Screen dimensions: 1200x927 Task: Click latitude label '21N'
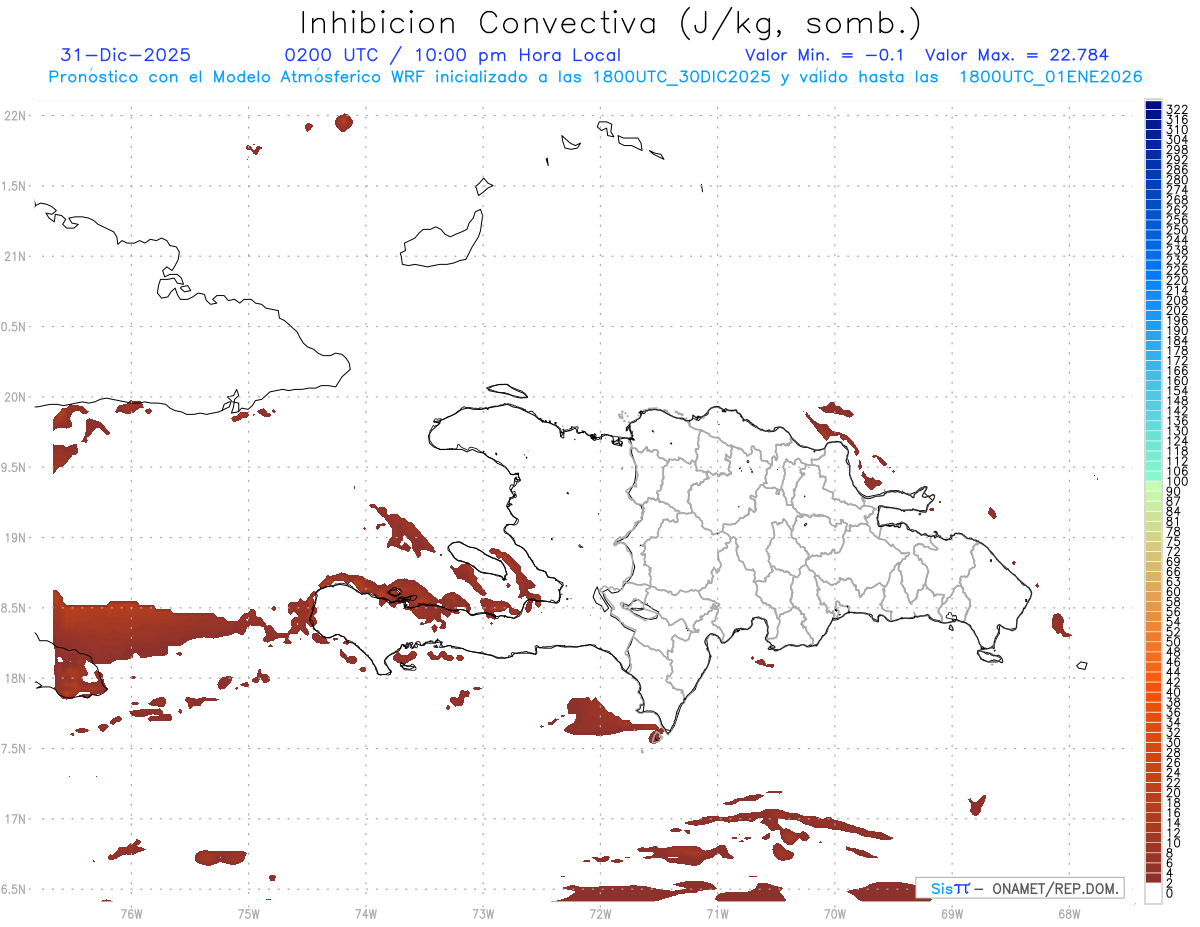(x=14, y=257)
